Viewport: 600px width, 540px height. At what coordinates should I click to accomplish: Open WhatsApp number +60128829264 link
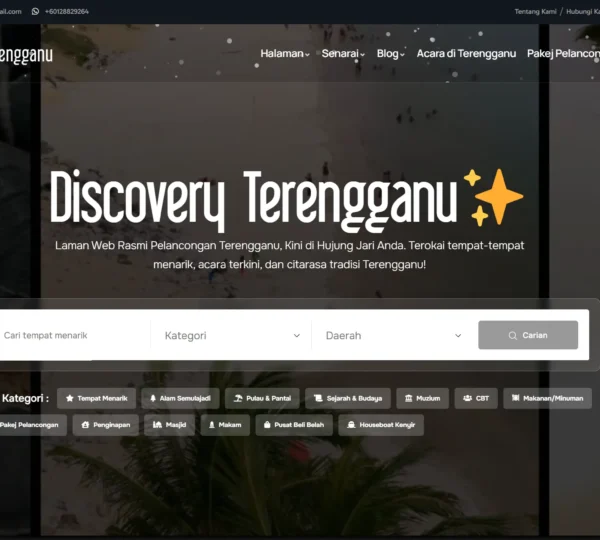[67, 11]
